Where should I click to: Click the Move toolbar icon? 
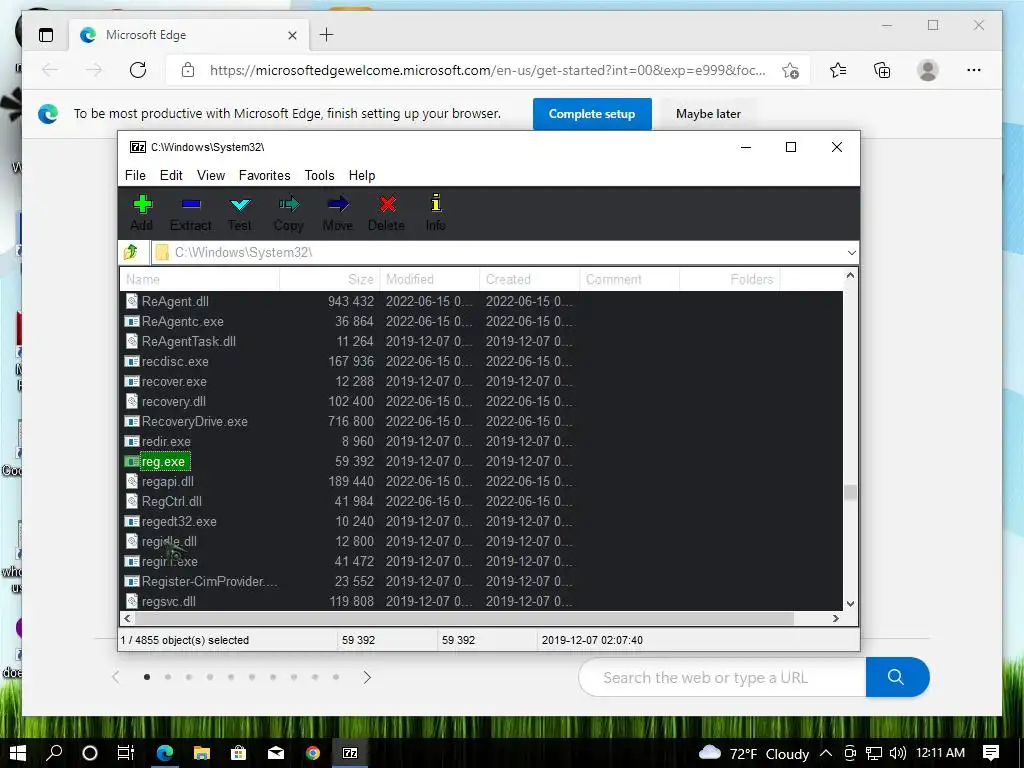338,213
